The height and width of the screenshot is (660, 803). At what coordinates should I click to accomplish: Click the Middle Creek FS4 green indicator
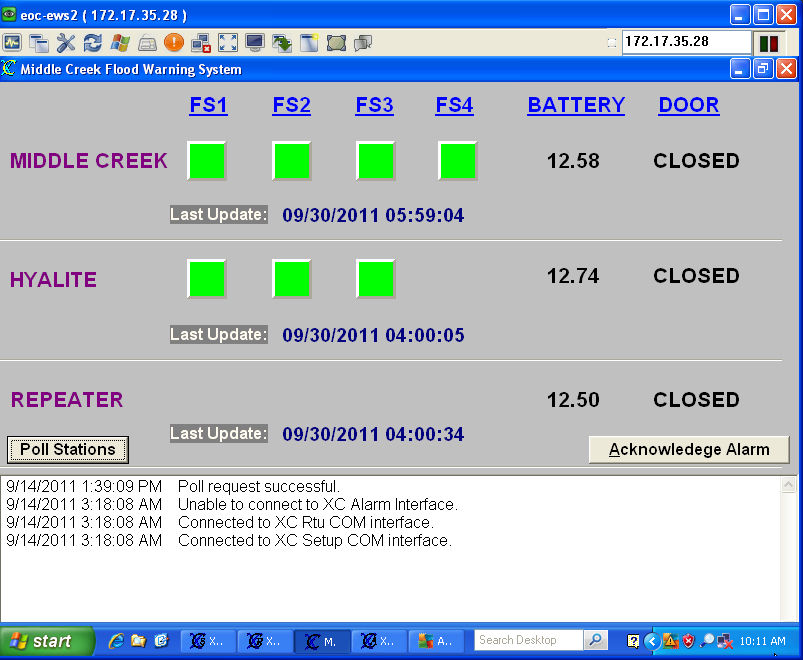point(457,161)
